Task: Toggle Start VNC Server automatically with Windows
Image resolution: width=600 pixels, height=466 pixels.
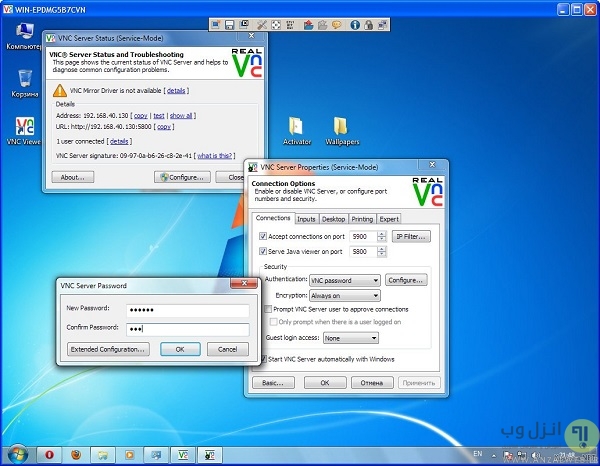Action: pos(263,359)
